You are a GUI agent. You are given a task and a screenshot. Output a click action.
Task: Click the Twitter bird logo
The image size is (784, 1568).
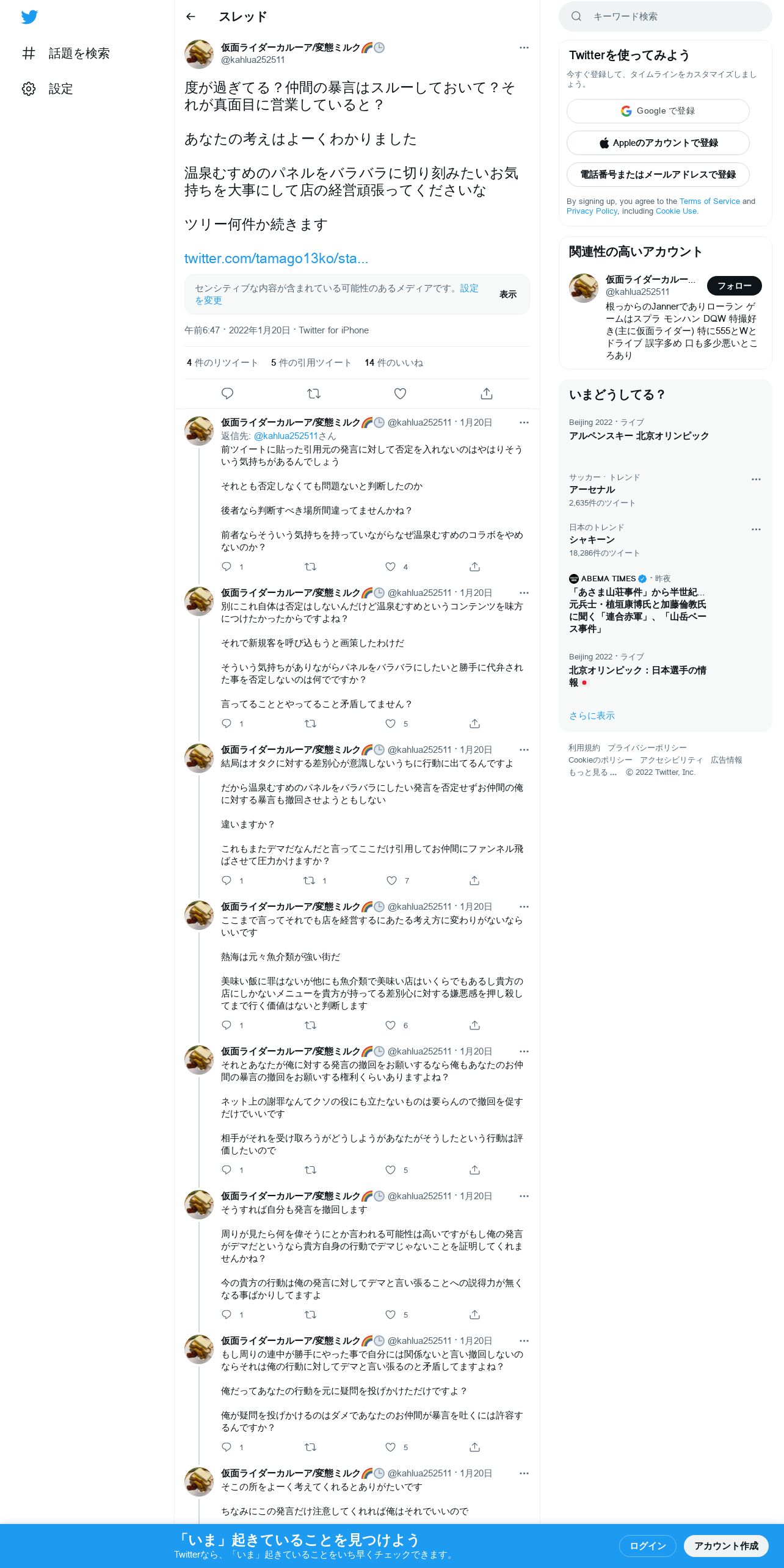pyautogui.click(x=29, y=17)
